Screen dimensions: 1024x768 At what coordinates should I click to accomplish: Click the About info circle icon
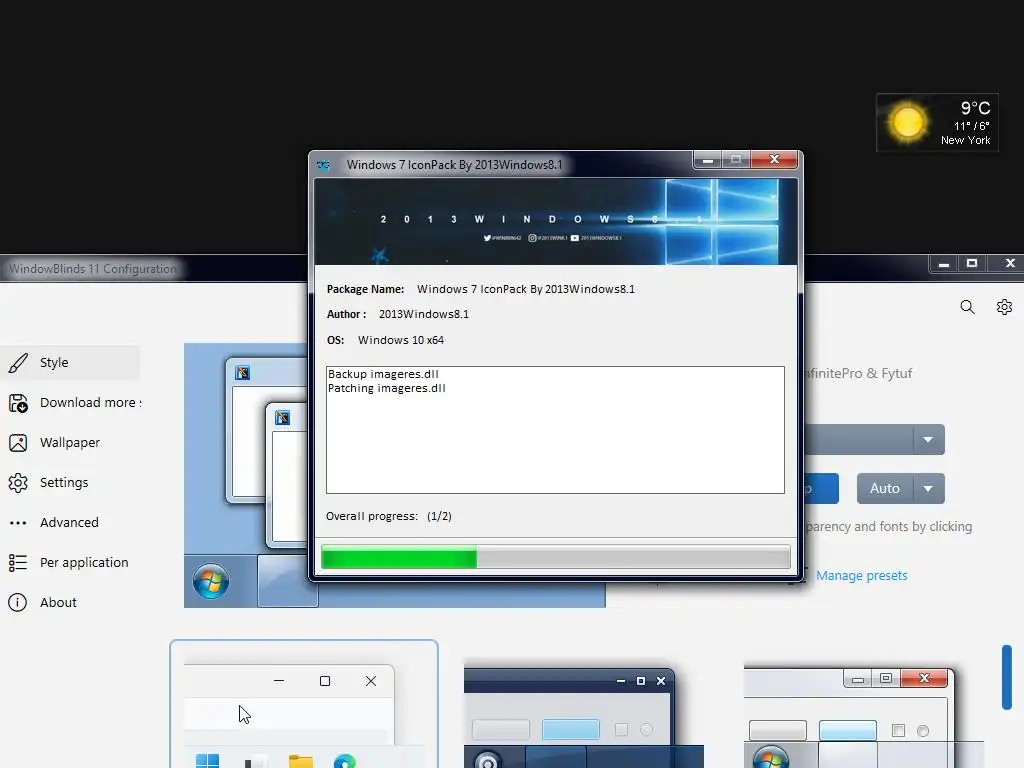point(18,602)
